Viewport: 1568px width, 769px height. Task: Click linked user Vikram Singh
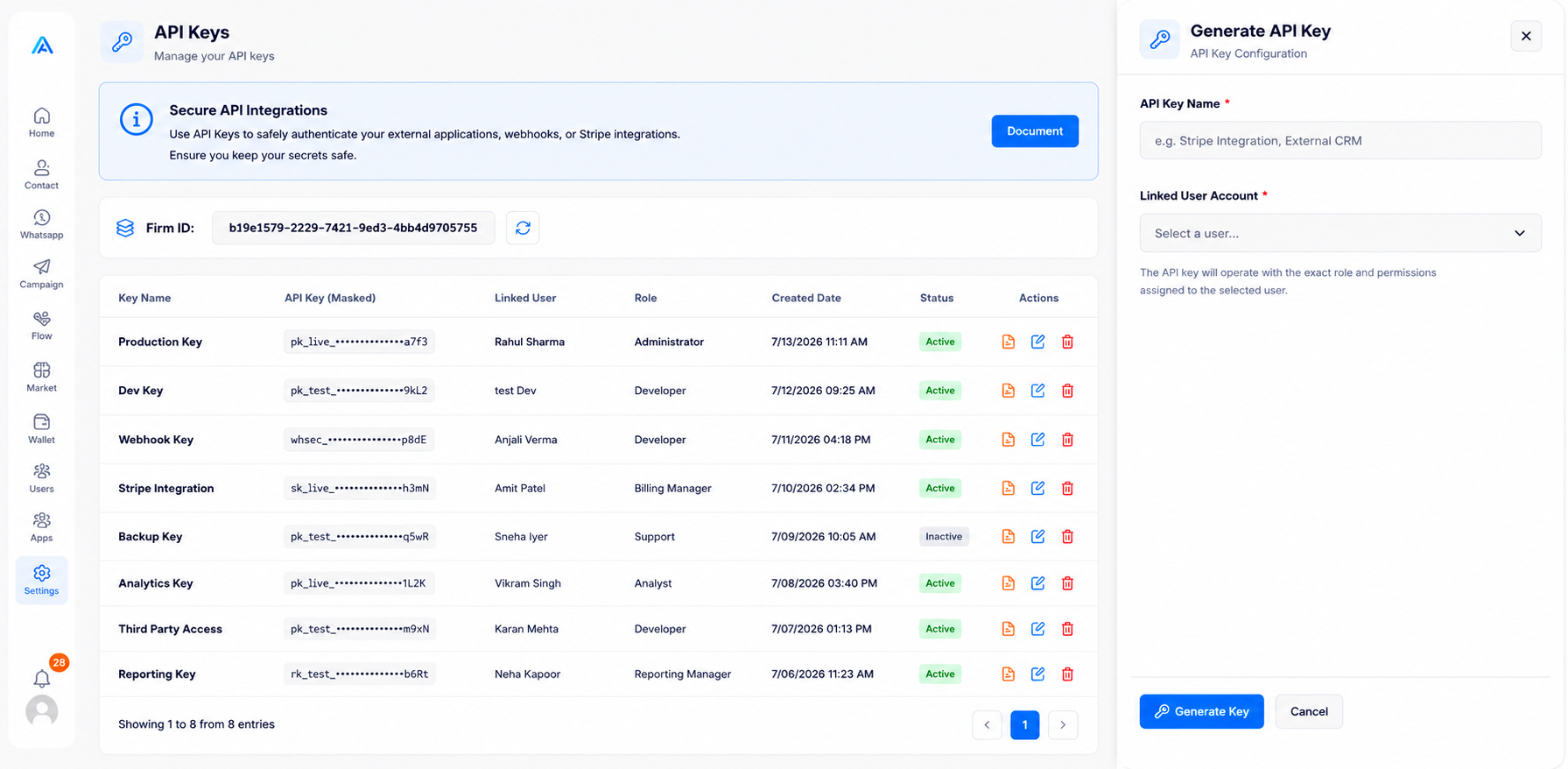coord(527,583)
